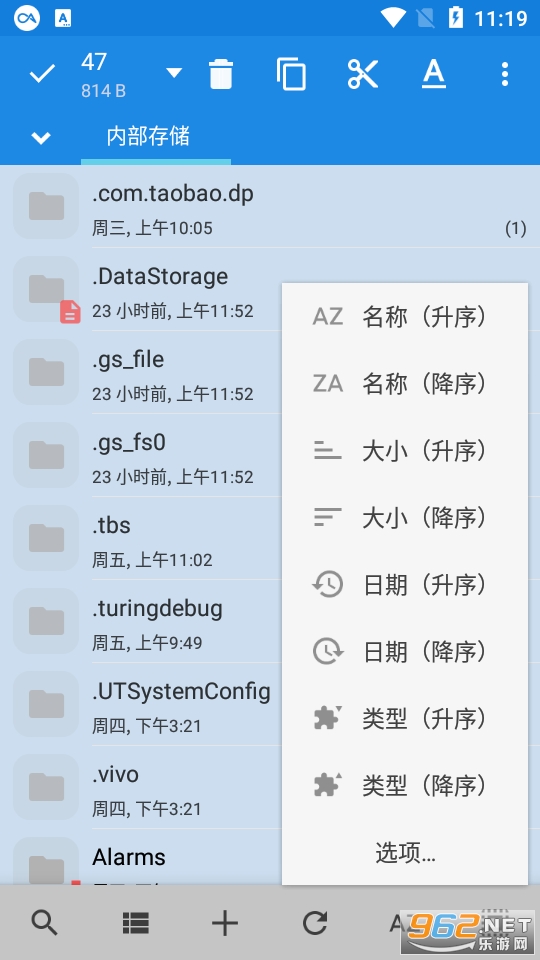This screenshot has width=540, height=960.
Task: Sort by 日期 (升序)
Action: [x=405, y=585]
